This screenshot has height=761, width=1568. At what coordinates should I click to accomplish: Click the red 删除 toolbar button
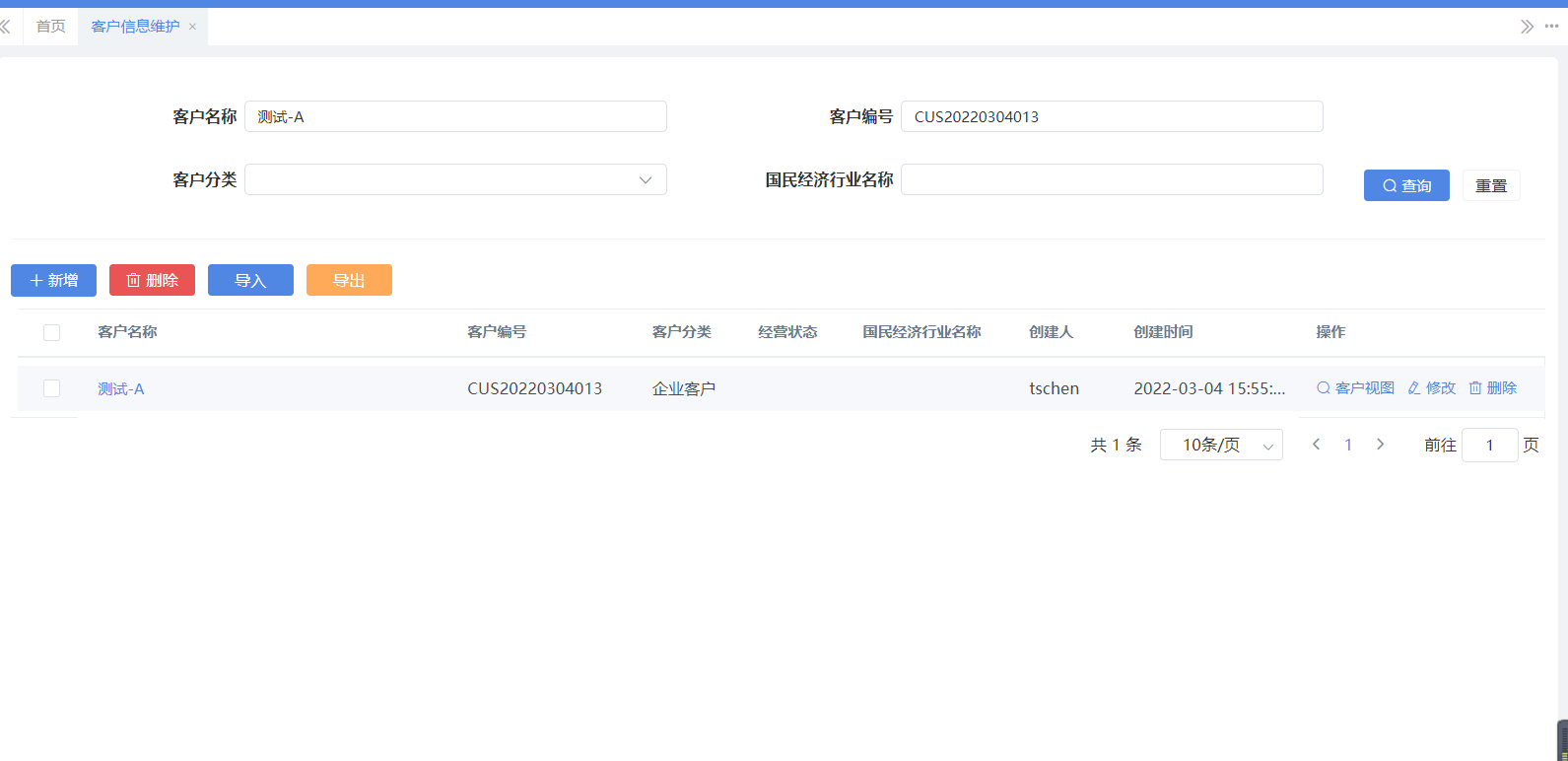coord(152,280)
